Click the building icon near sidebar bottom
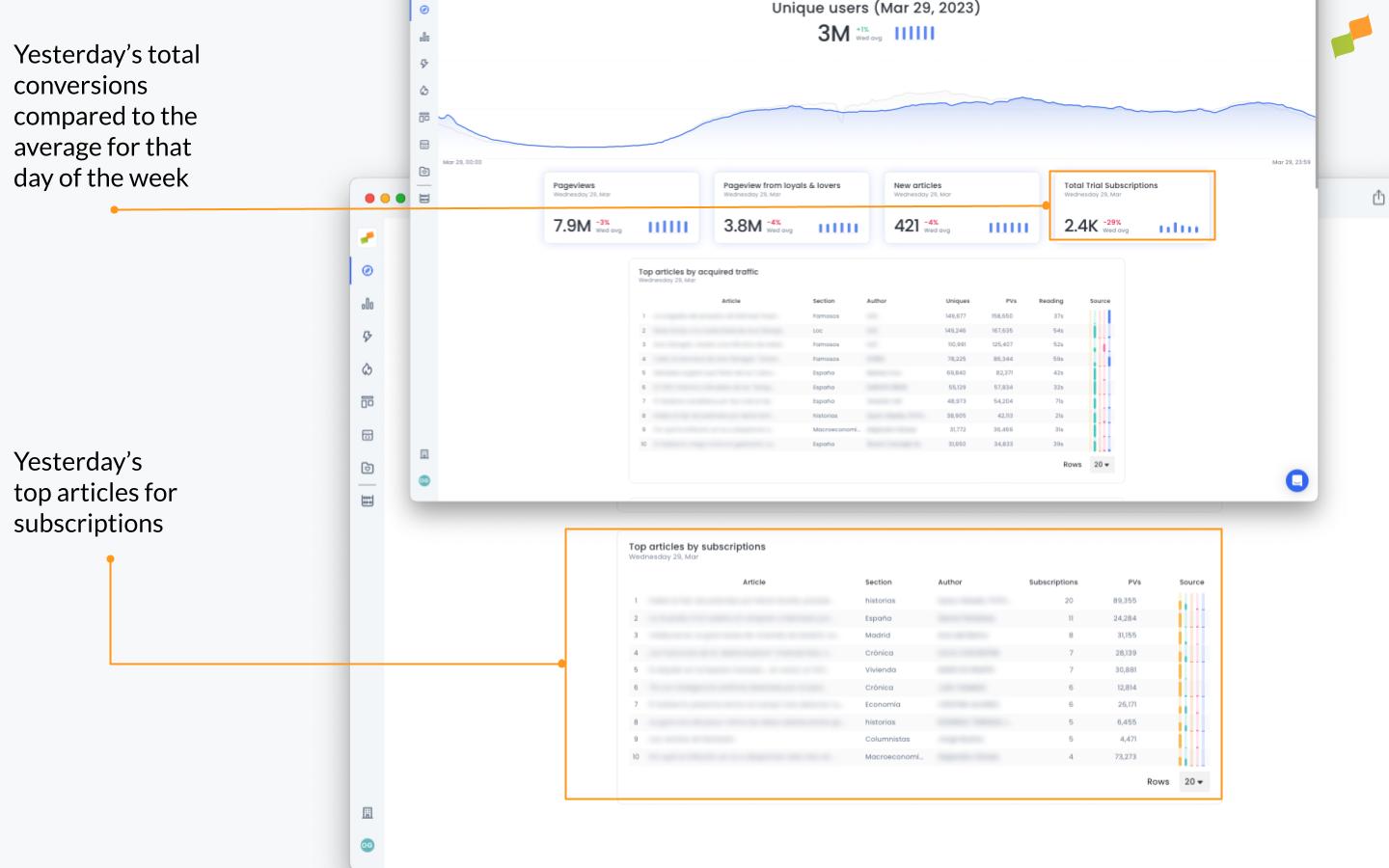The width and height of the screenshot is (1389, 868). (x=367, y=812)
